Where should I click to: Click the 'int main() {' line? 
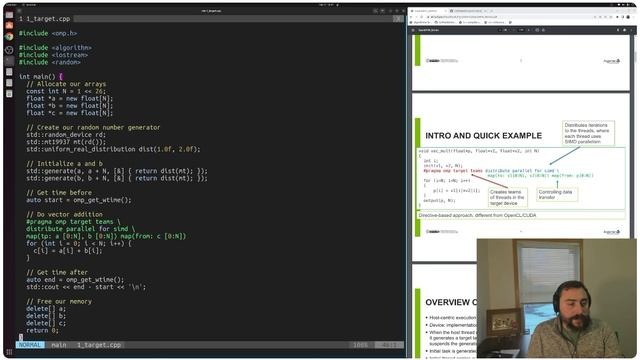click(41, 76)
